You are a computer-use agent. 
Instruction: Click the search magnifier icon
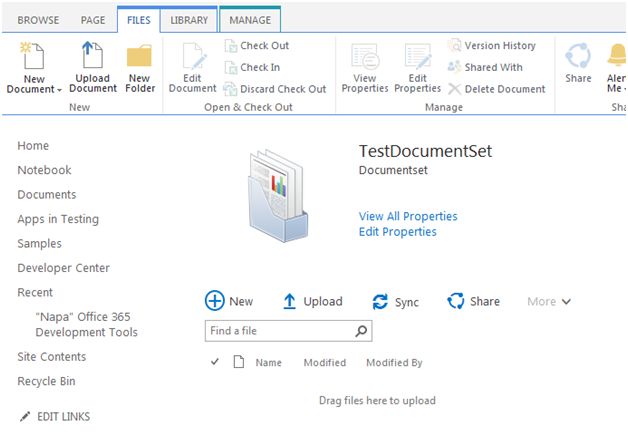[361, 331]
